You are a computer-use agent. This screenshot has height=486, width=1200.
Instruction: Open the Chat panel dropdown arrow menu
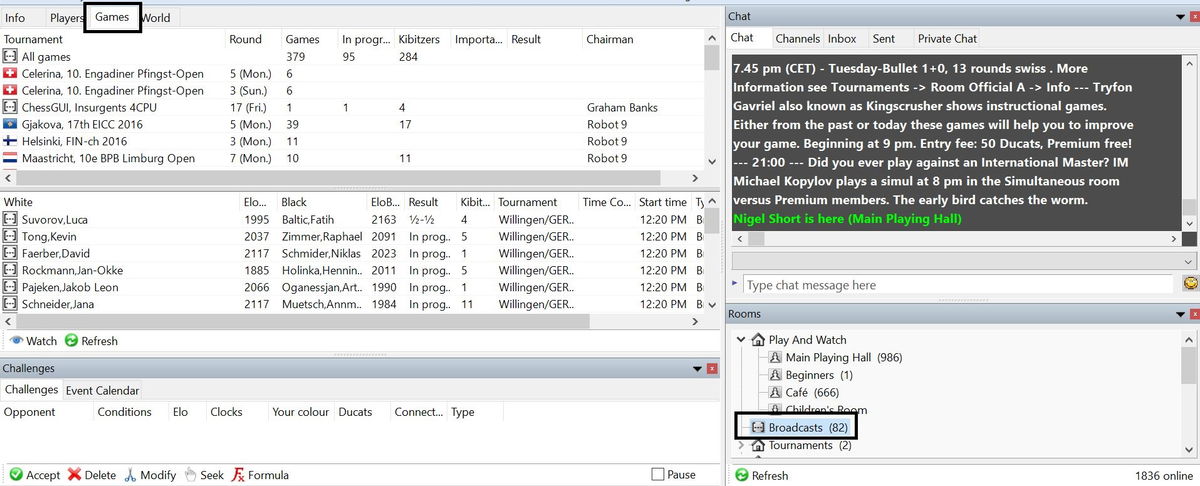[1176, 17]
